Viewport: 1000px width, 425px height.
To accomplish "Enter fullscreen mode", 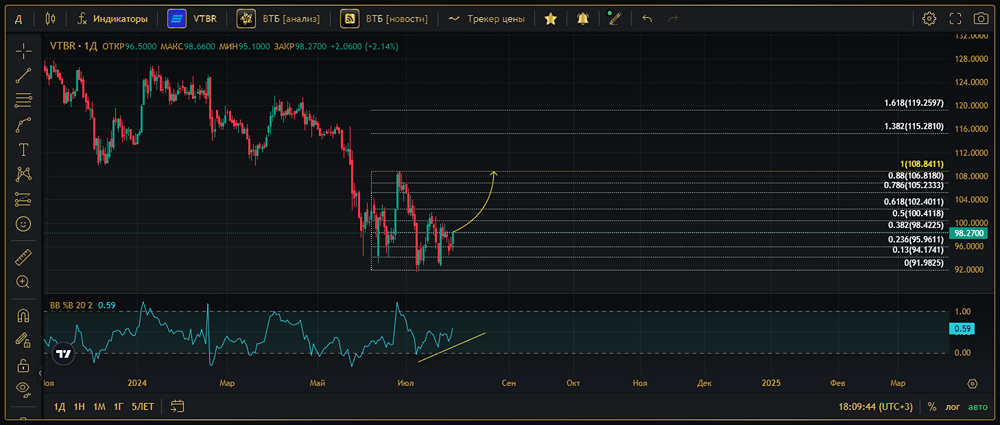I will tap(955, 19).
